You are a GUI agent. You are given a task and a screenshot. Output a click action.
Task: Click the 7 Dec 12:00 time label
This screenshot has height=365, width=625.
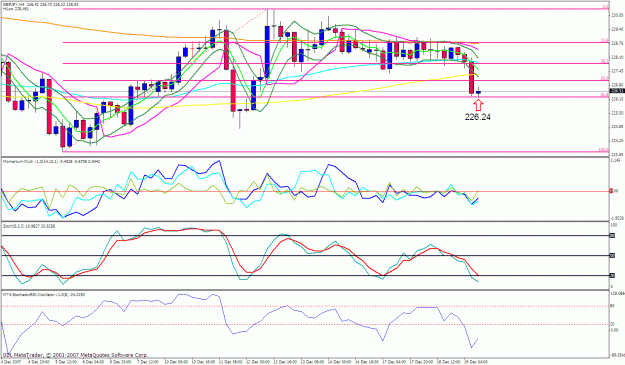[147, 362]
